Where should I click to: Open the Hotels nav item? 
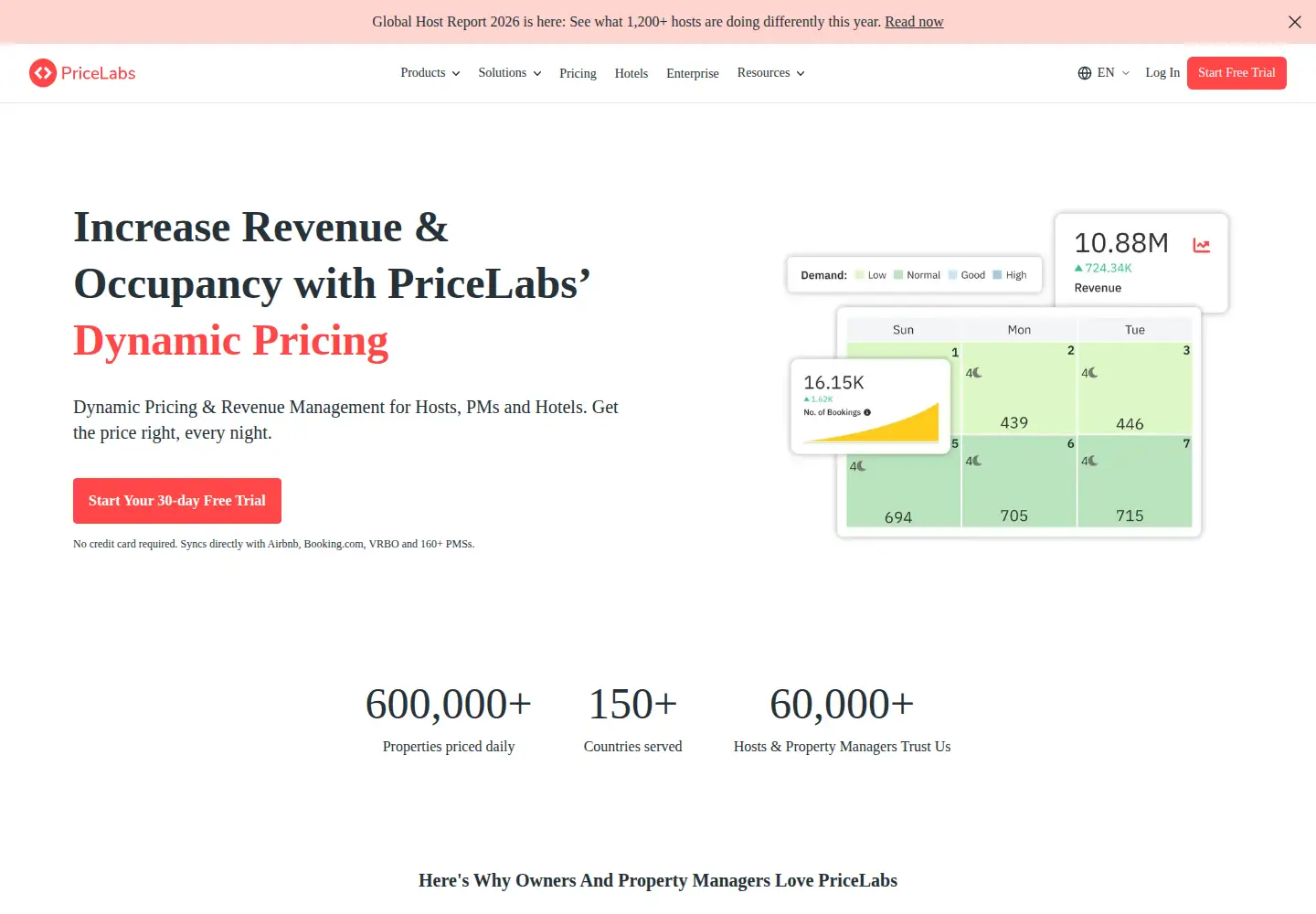coord(631,73)
